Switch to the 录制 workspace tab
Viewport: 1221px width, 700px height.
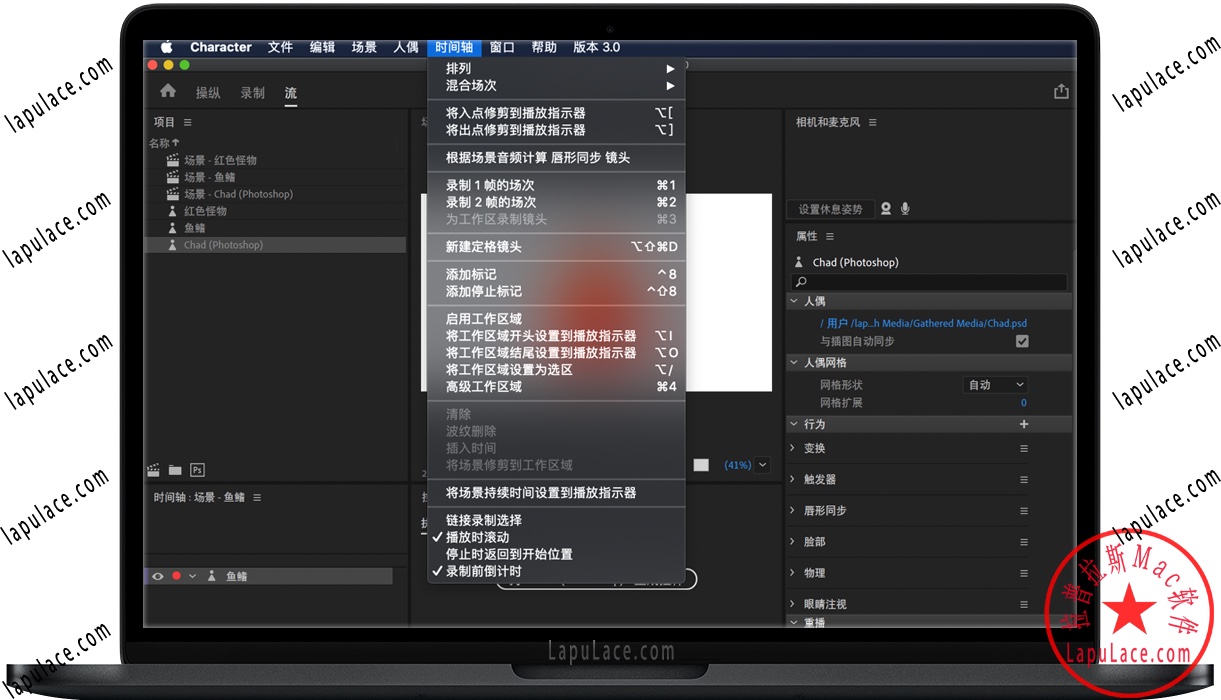tap(251, 92)
